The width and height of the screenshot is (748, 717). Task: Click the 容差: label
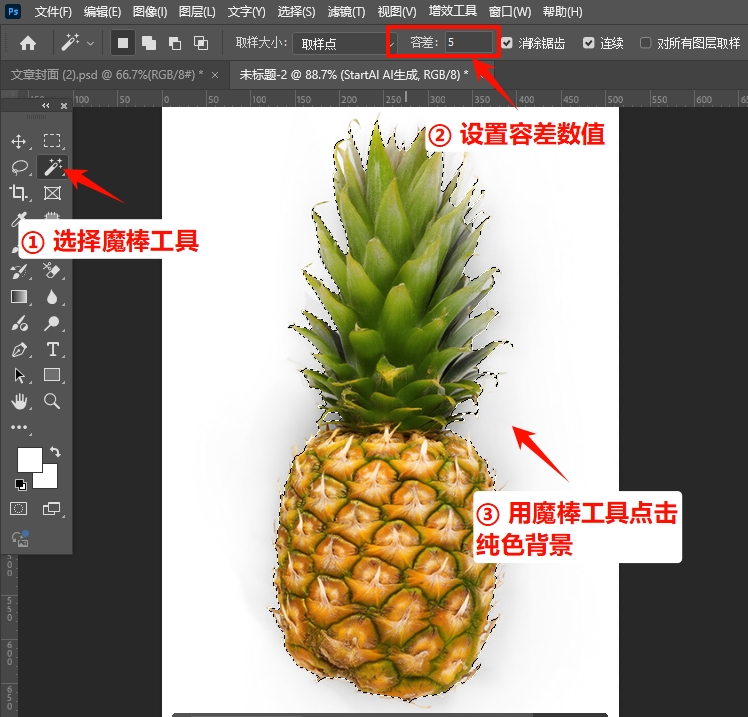click(424, 43)
